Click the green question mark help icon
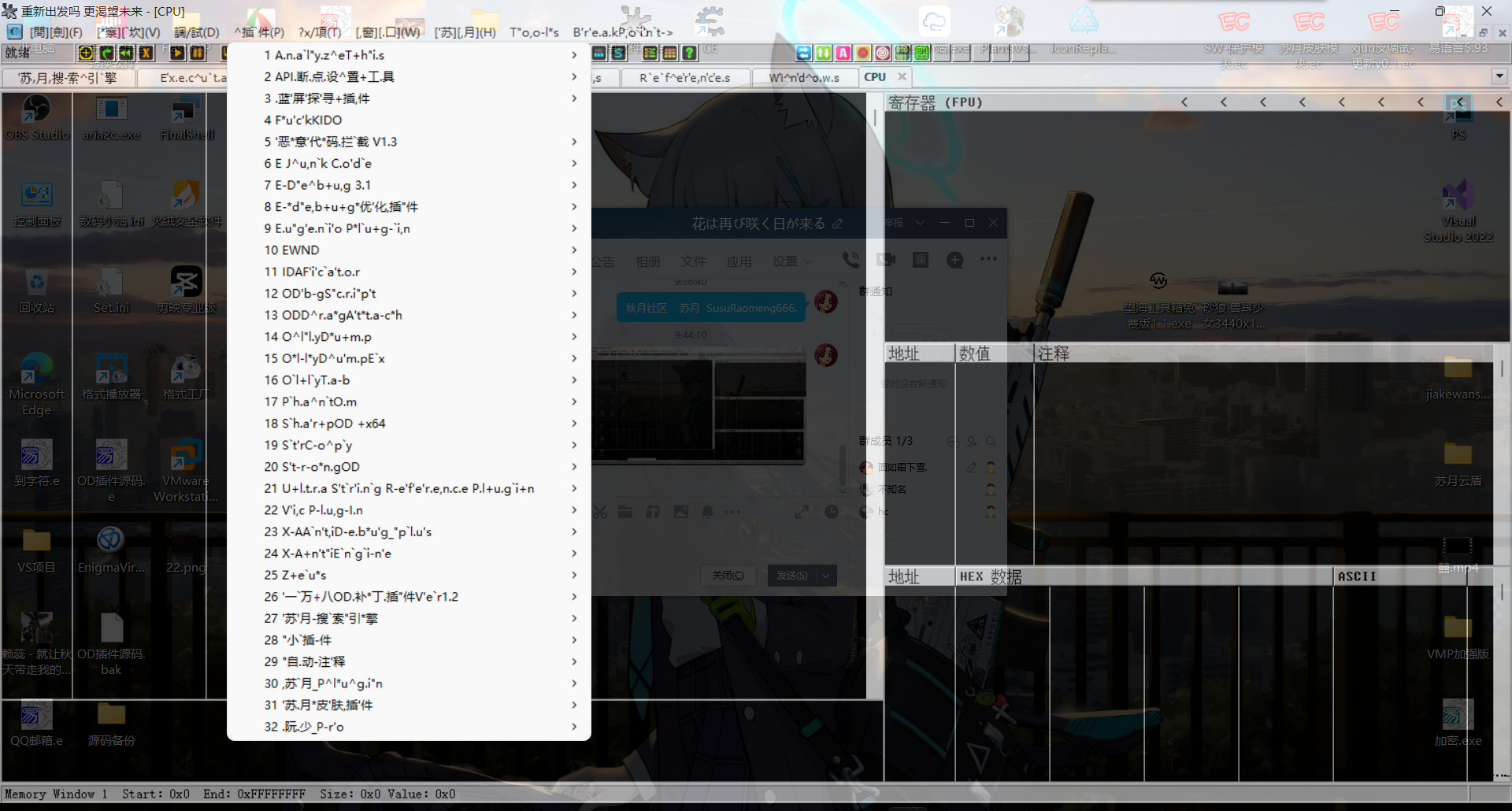1512x811 pixels. click(x=690, y=53)
